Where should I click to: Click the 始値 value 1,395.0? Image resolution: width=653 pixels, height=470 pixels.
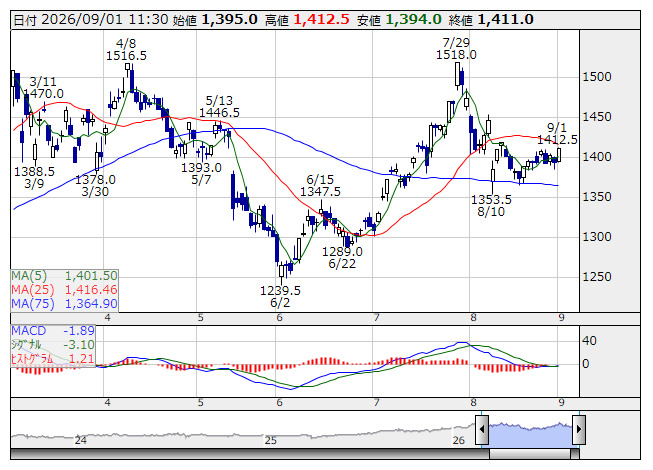[x=229, y=20]
